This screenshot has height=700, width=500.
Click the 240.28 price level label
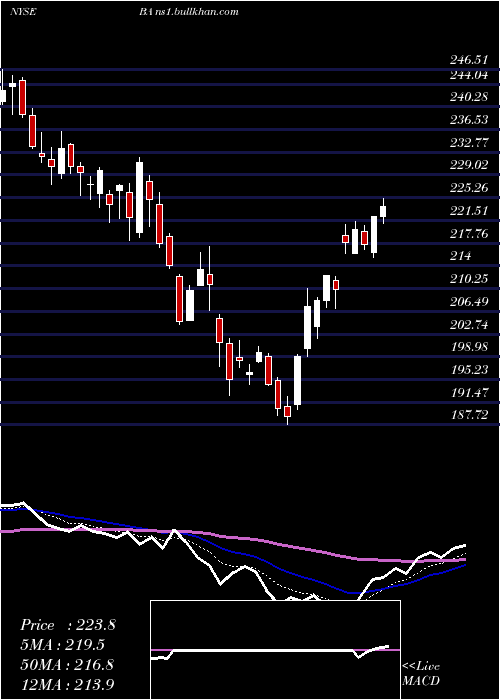pos(468,96)
